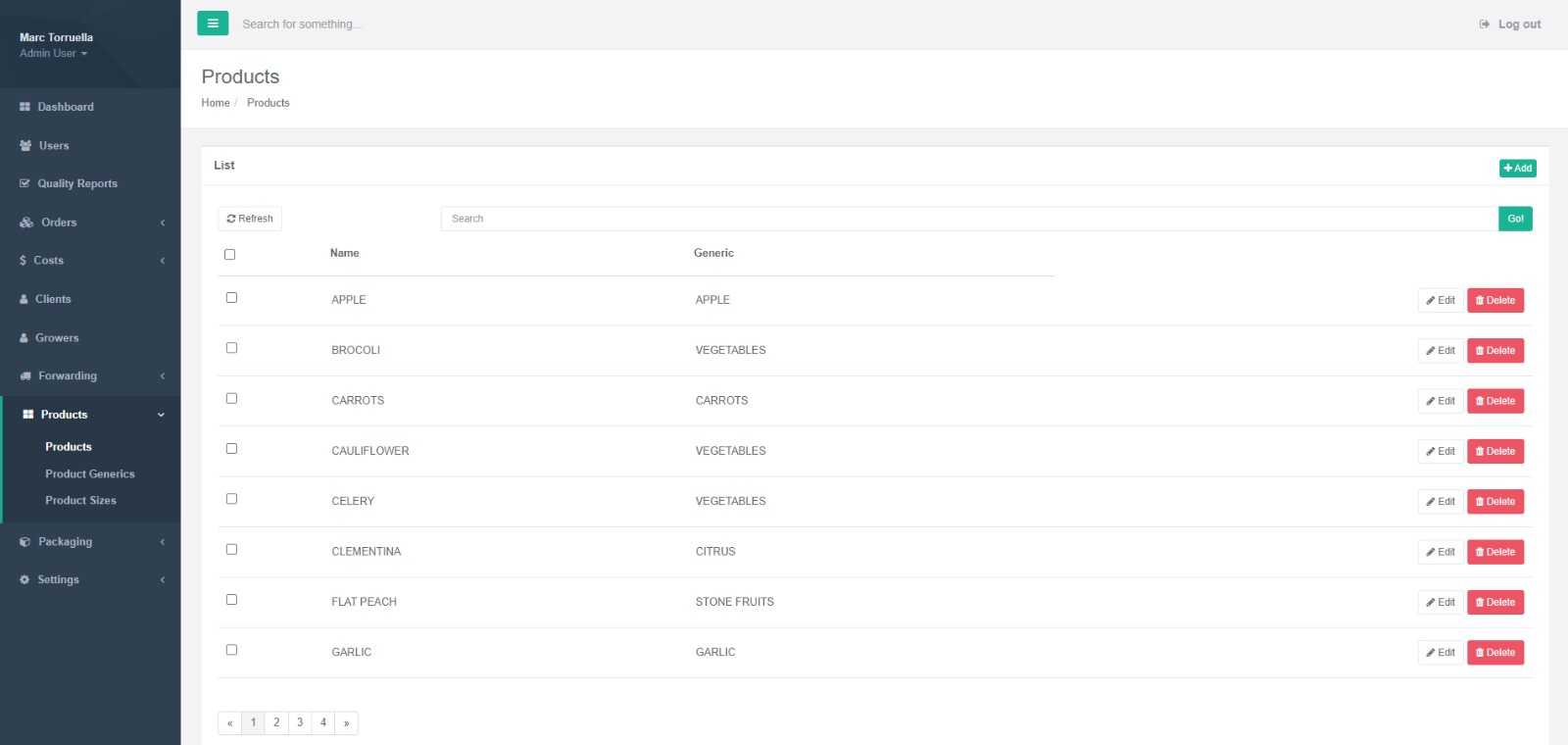This screenshot has width=1568, height=745.
Task: Expand the Settings submenu chevron
Action: tap(163, 579)
